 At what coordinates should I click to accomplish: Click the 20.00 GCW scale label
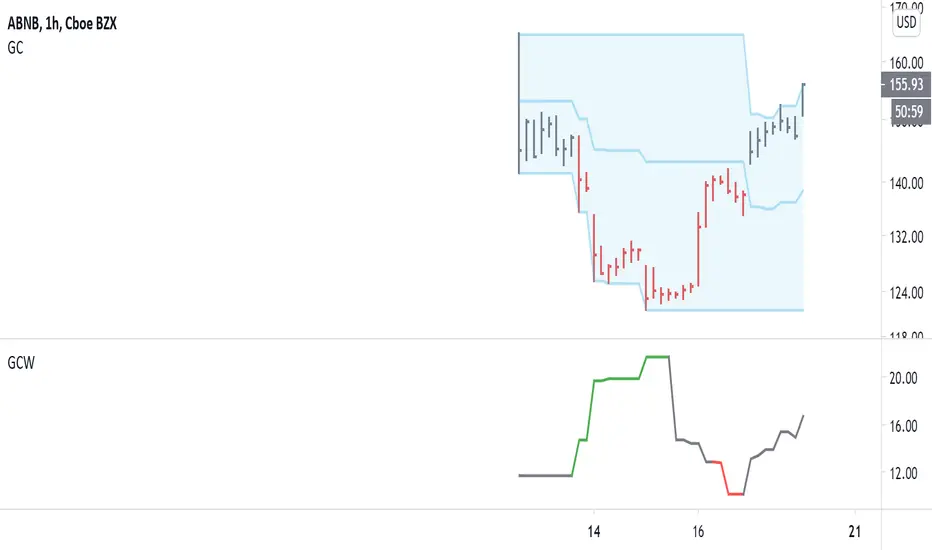(904, 378)
